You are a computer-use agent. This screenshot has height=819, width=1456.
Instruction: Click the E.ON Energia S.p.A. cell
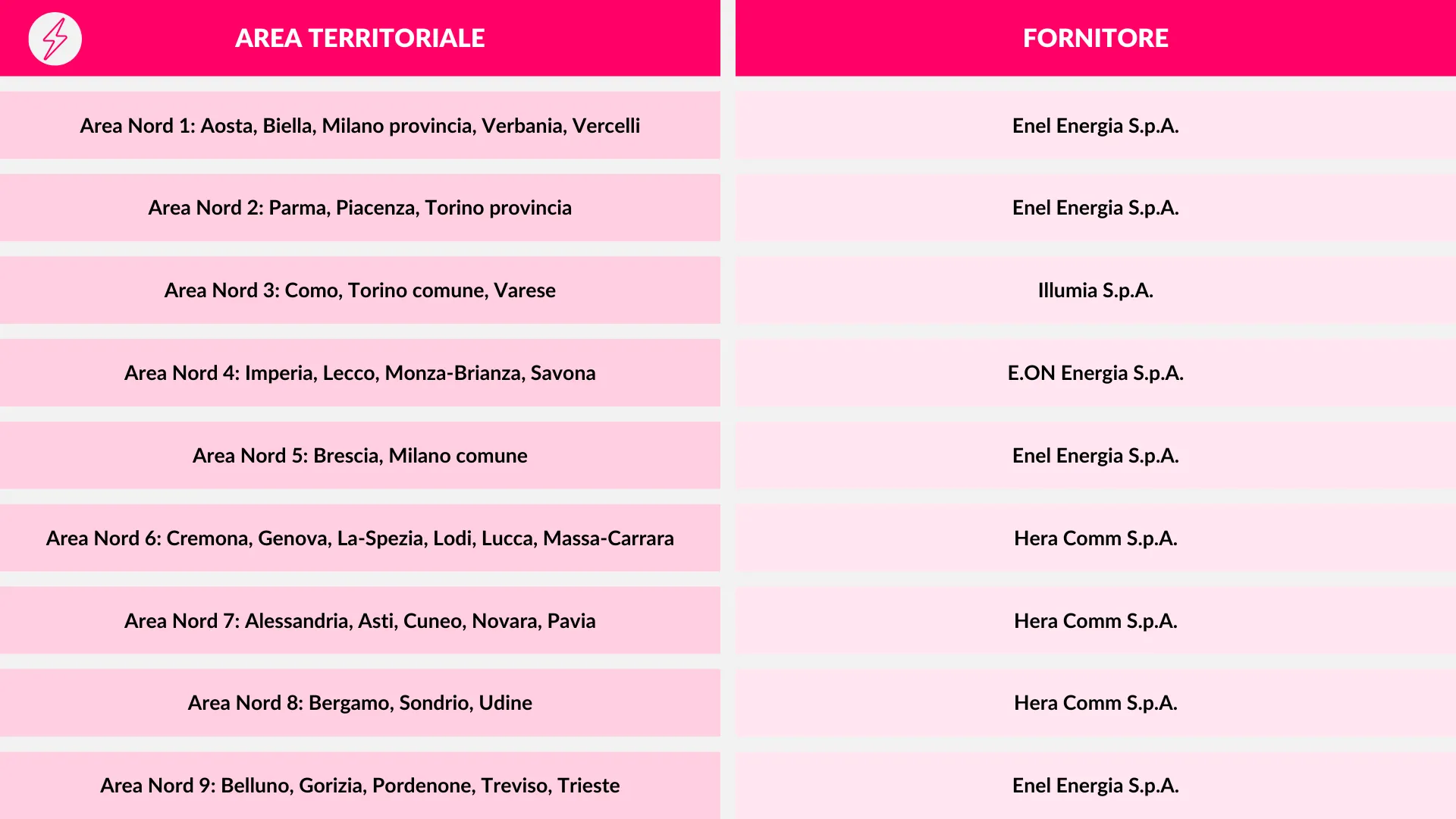pos(1095,373)
